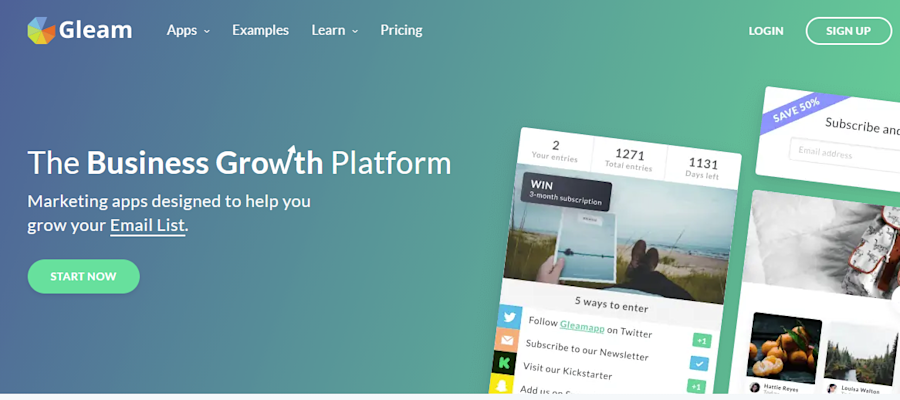
Task: Select the Subscribe to our Newsletter entry
Action: pyautogui.click(x=587, y=350)
